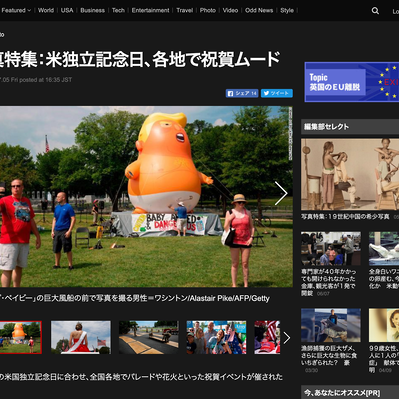Open the giant shark article thumbnail
The width and height of the screenshot is (399, 399).
tap(331, 325)
